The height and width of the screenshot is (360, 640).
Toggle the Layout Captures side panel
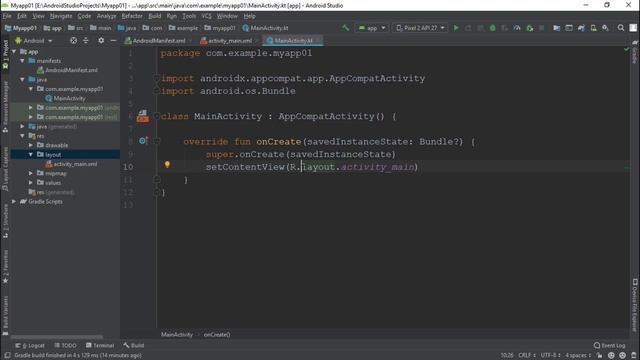tap(5, 169)
